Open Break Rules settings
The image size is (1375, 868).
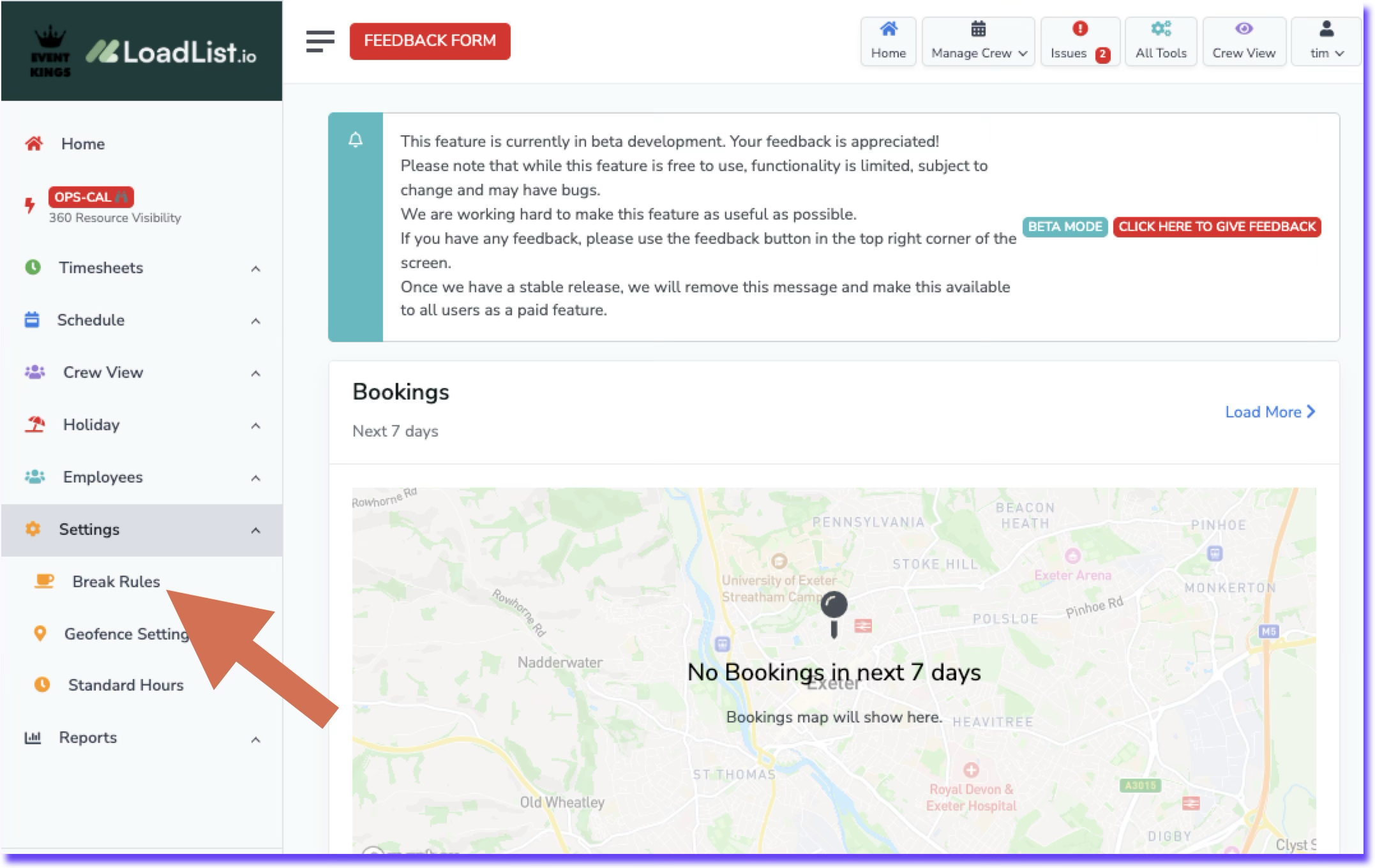point(116,581)
